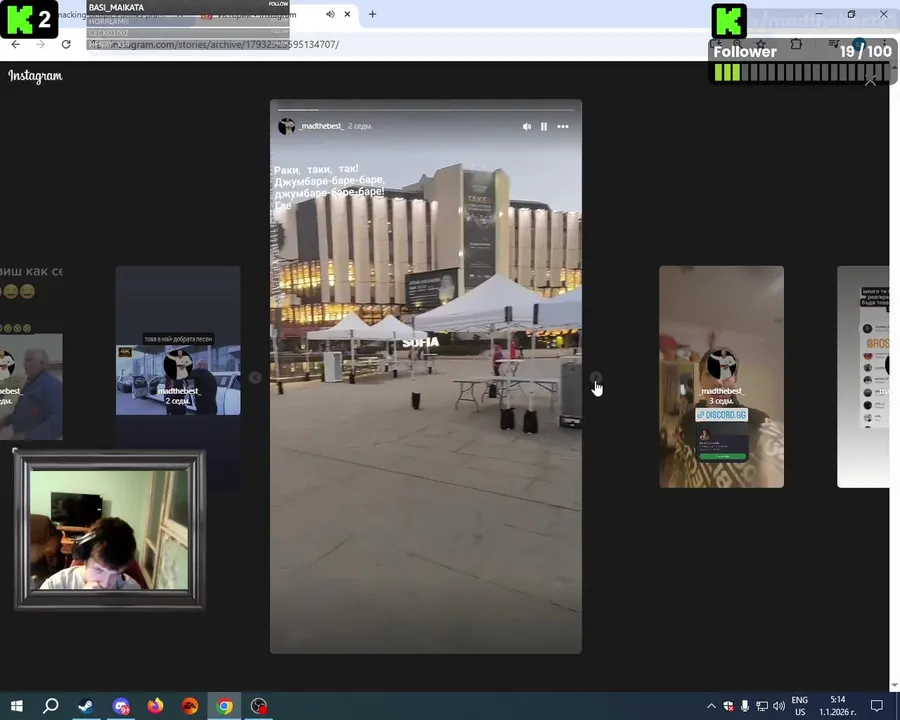Click the browser forward arrow
The height and width of the screenshot is (720, 900).
tap(40, 44)
